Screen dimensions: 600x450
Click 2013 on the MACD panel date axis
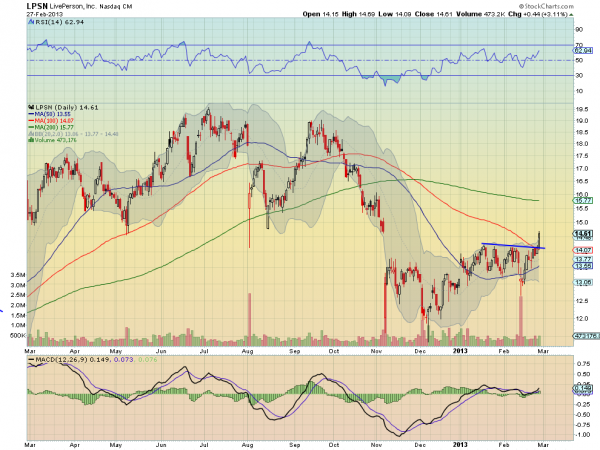[460, 444]
